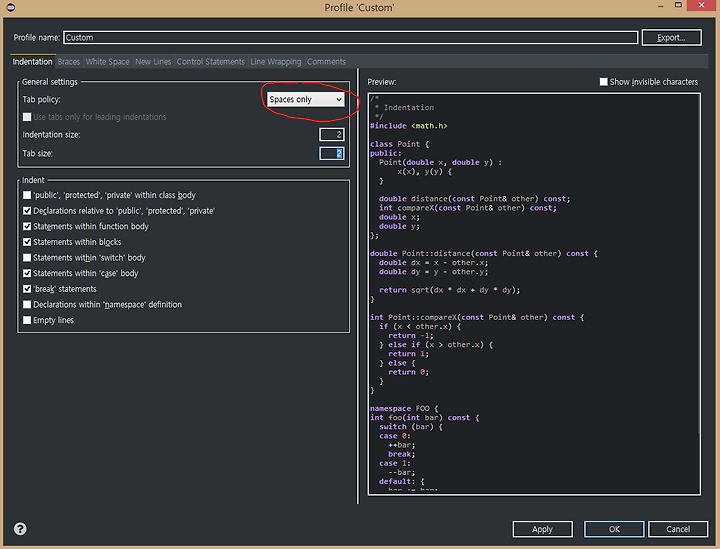Click the help question mark icon
720x549 pixels.
(20, 529)
